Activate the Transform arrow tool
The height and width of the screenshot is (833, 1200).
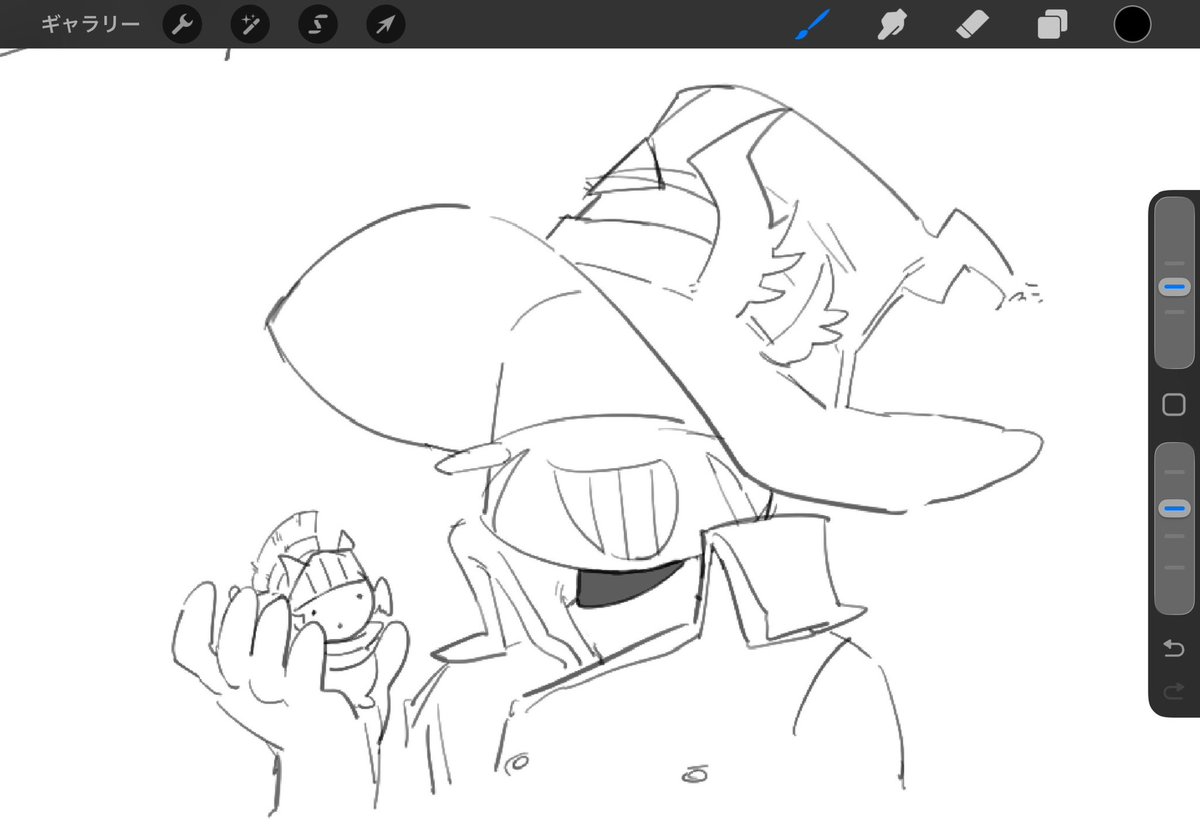(x=386, y=25)
